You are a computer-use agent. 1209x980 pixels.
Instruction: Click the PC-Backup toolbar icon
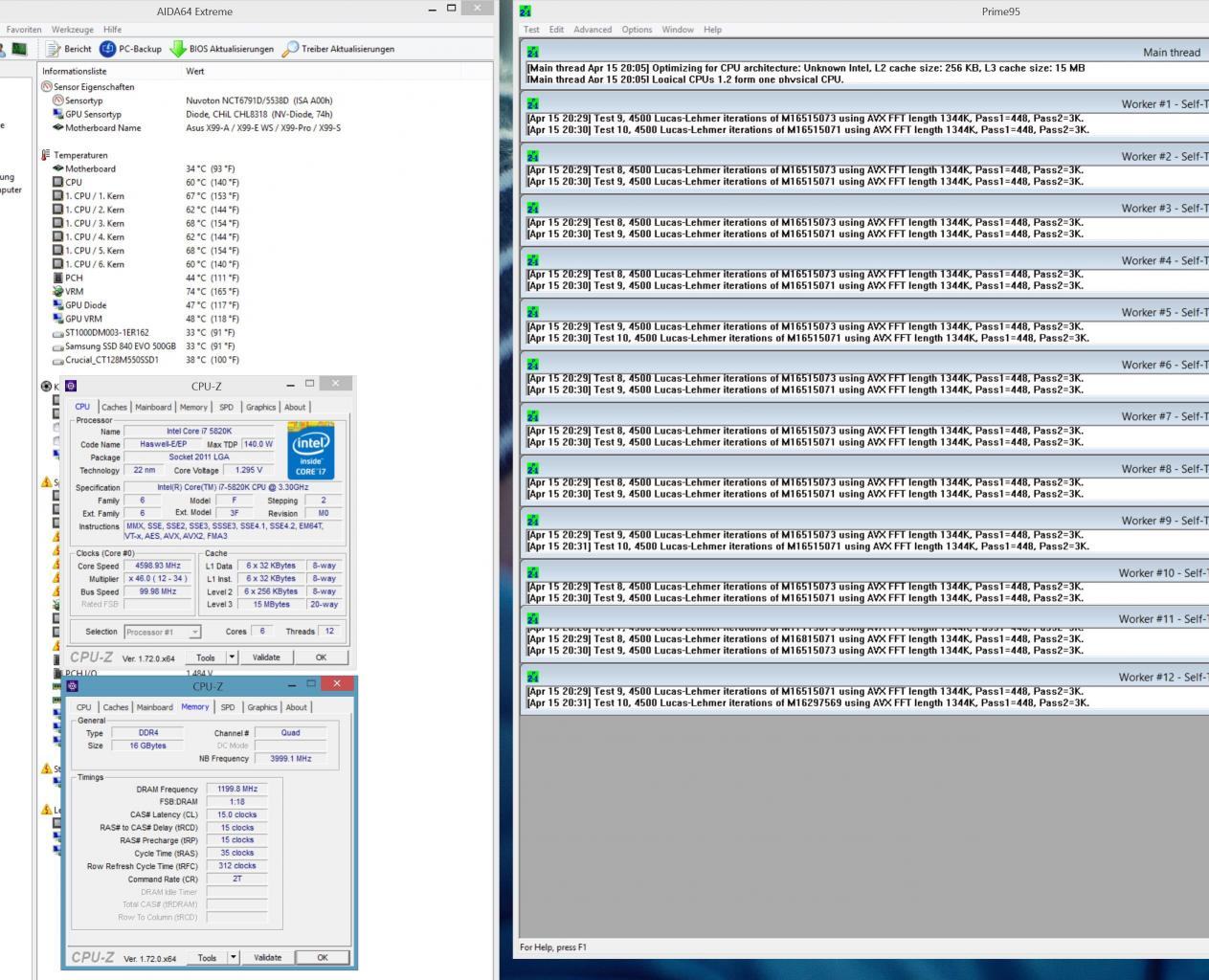tap(107, 49)
